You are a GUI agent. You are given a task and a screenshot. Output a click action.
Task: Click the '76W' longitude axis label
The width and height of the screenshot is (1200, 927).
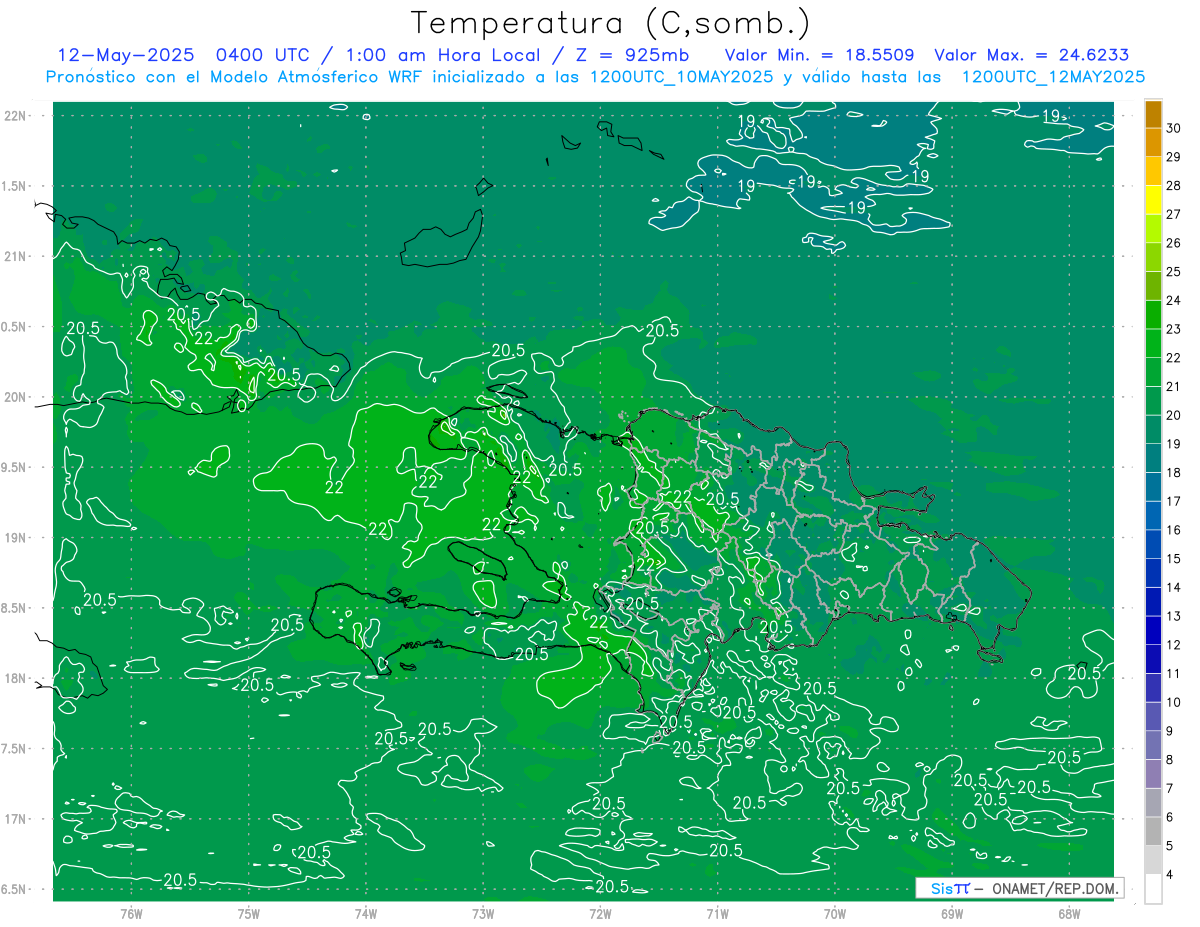pyautogui.click(x=131, y=914)
